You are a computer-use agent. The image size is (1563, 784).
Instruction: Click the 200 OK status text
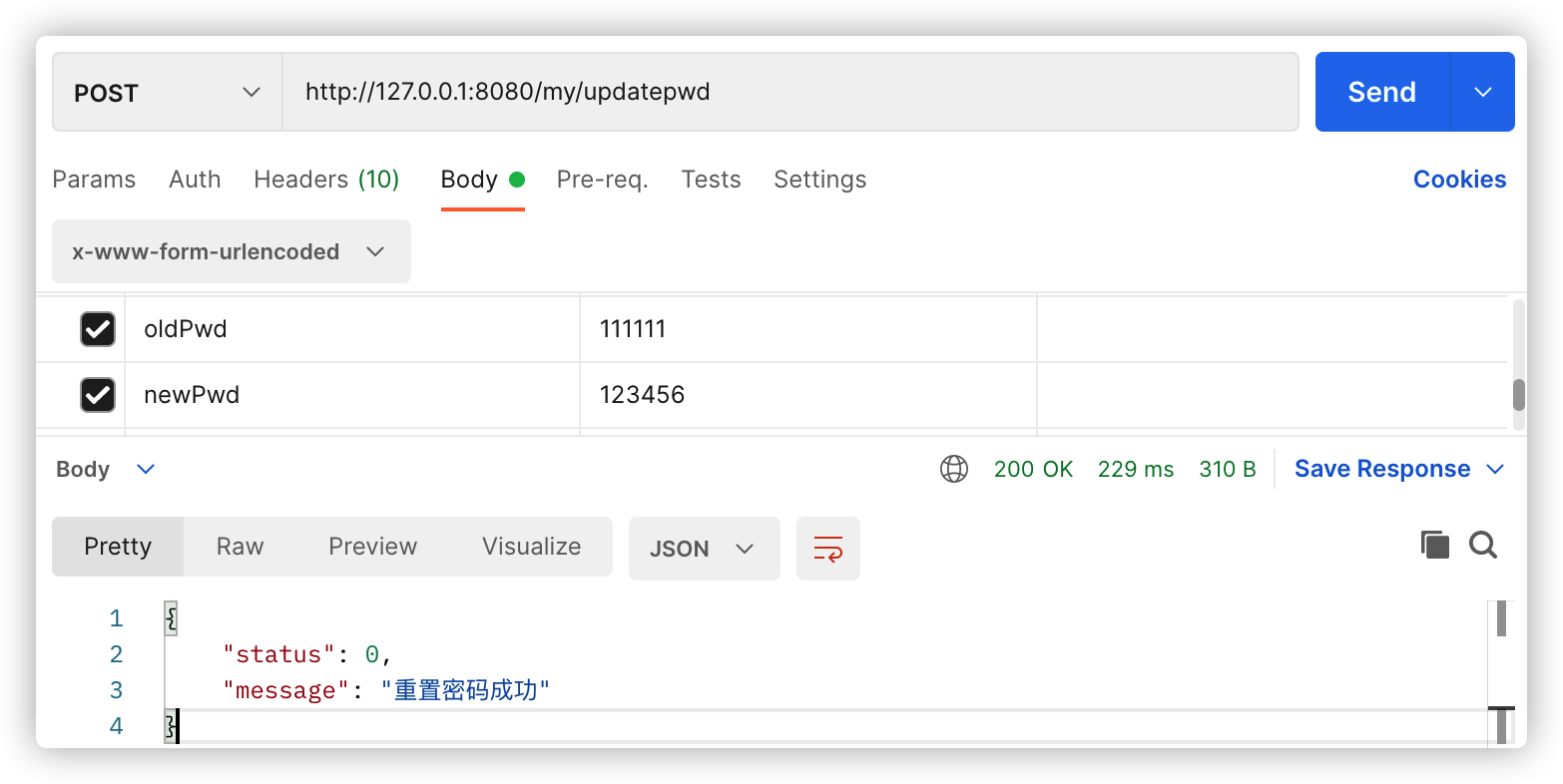point(1033,469)
